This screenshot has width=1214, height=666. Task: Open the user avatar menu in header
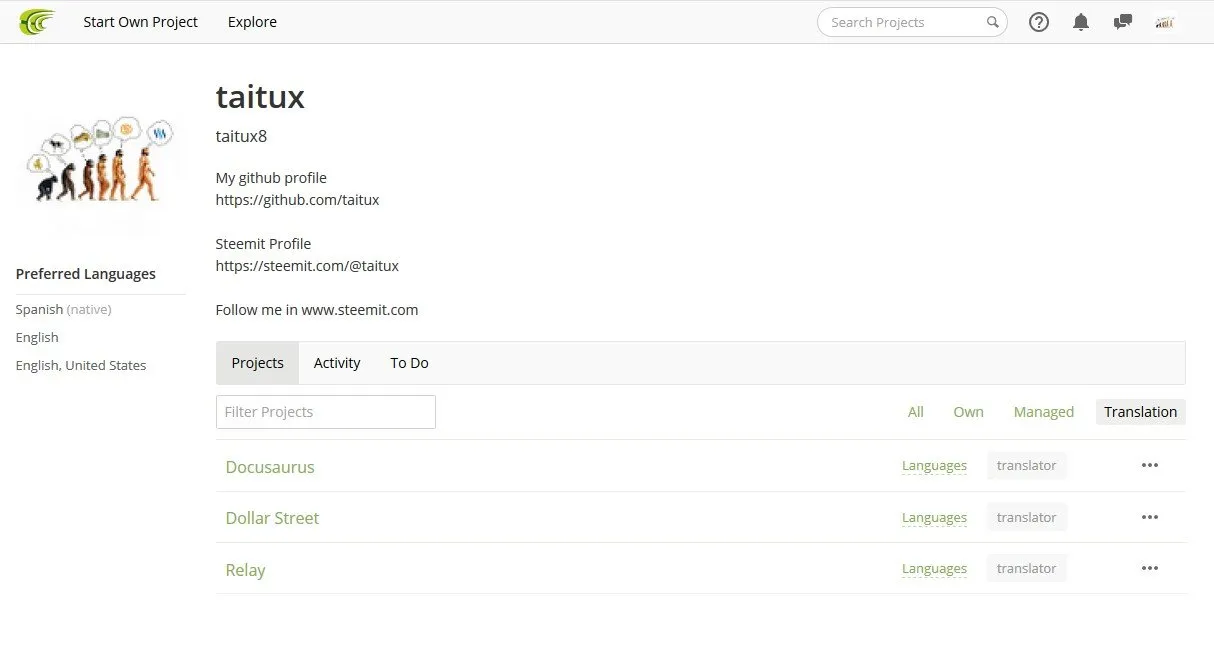[x=1165, y=22]
